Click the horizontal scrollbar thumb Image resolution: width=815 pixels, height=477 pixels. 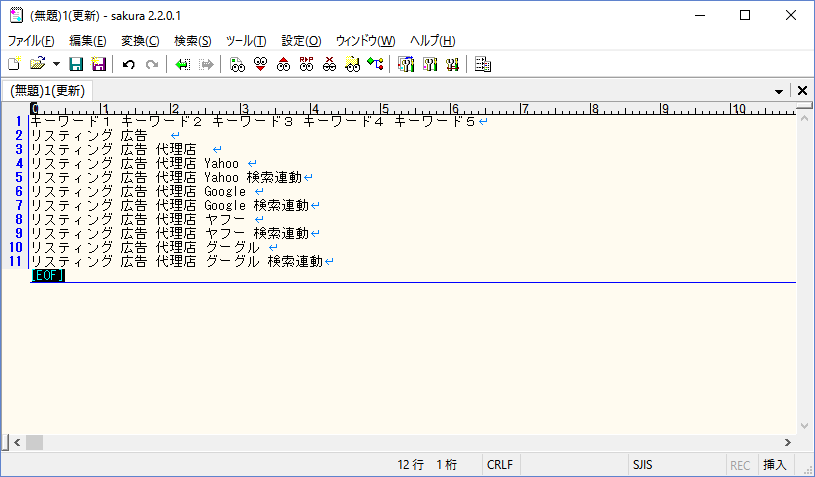(x=34, y=443)
